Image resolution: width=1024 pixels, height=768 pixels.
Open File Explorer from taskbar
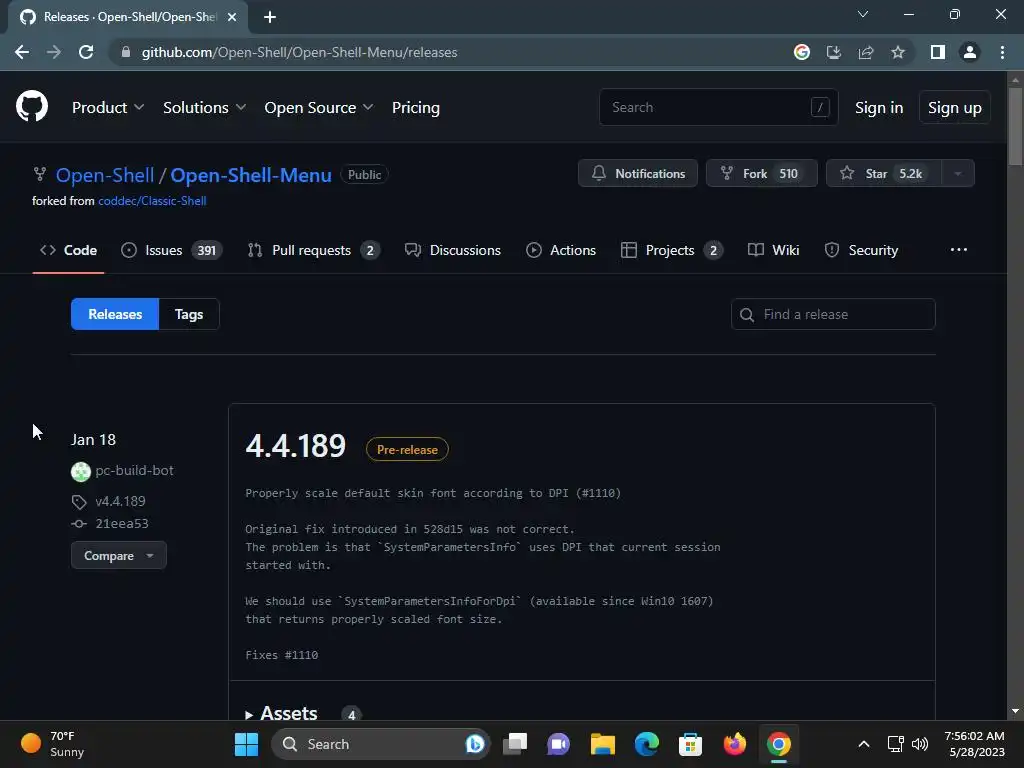(602, 744)
